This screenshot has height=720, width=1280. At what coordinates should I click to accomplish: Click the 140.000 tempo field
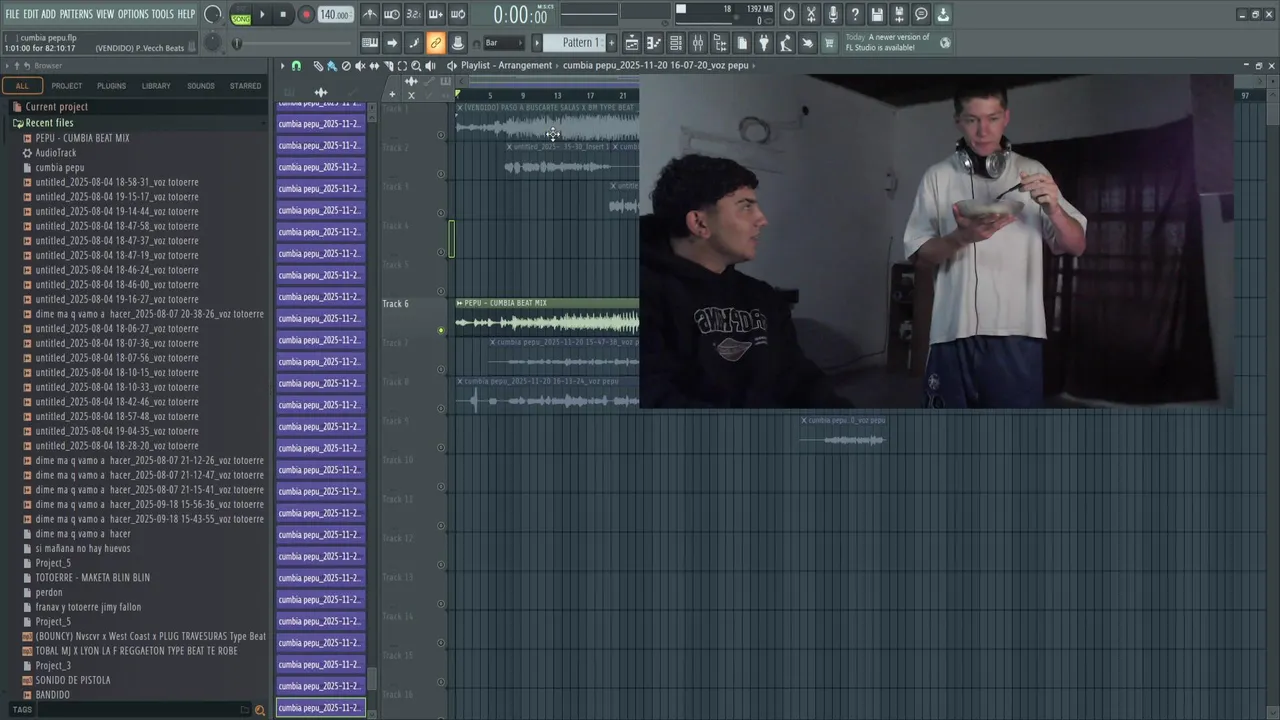tap(335, 15)
